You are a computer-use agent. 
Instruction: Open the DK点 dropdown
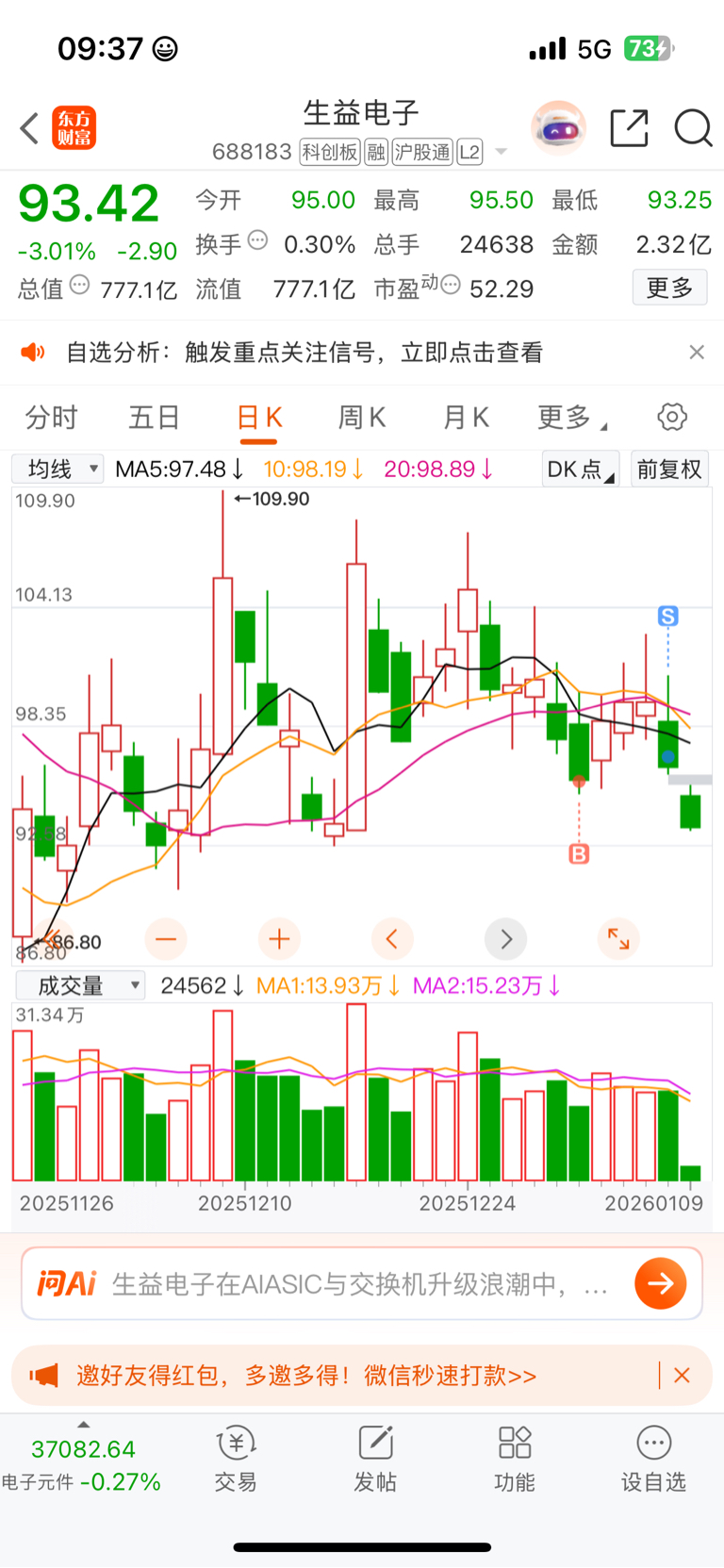point(580,469)
